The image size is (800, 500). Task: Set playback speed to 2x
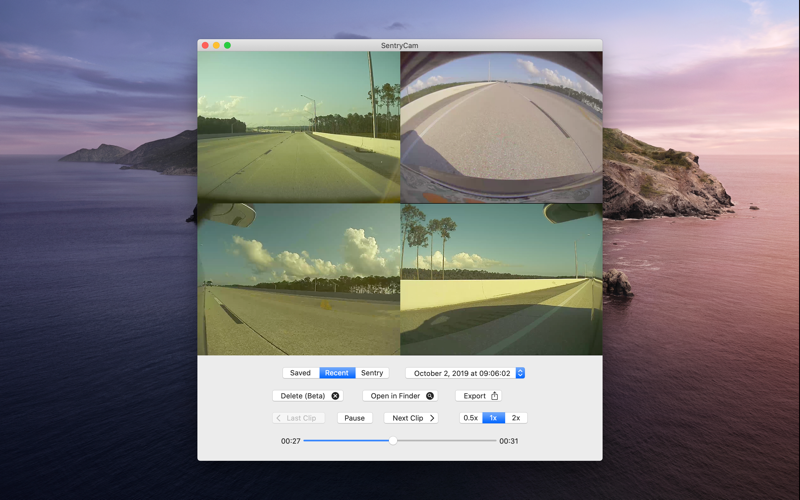click(516, 418)
